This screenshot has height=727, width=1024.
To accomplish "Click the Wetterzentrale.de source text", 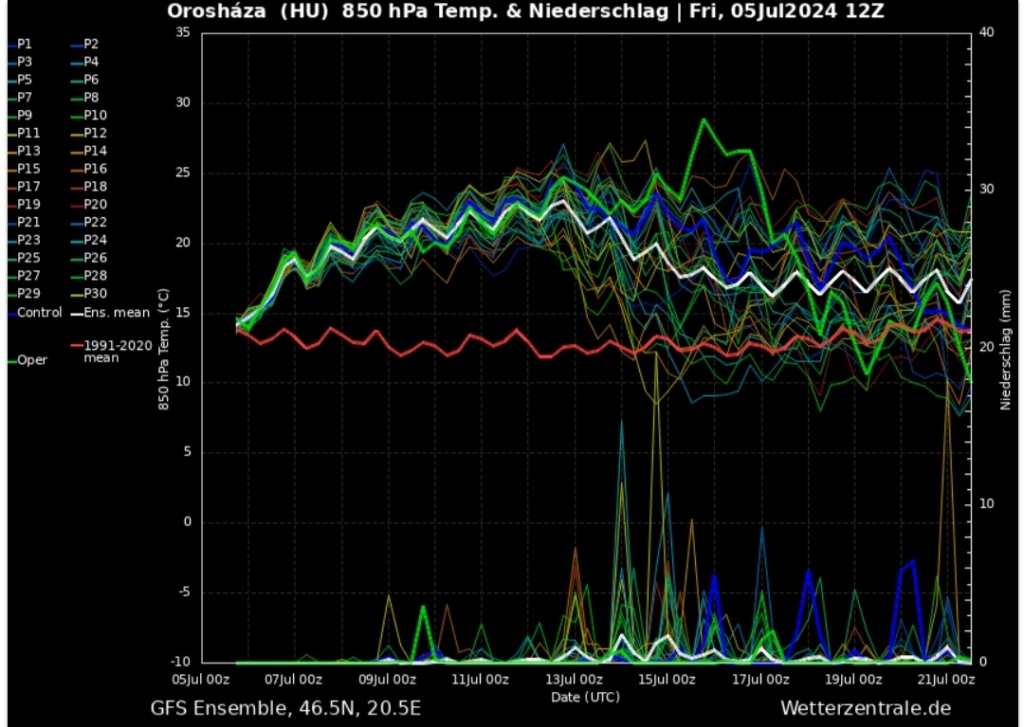I will click(865, 708).
